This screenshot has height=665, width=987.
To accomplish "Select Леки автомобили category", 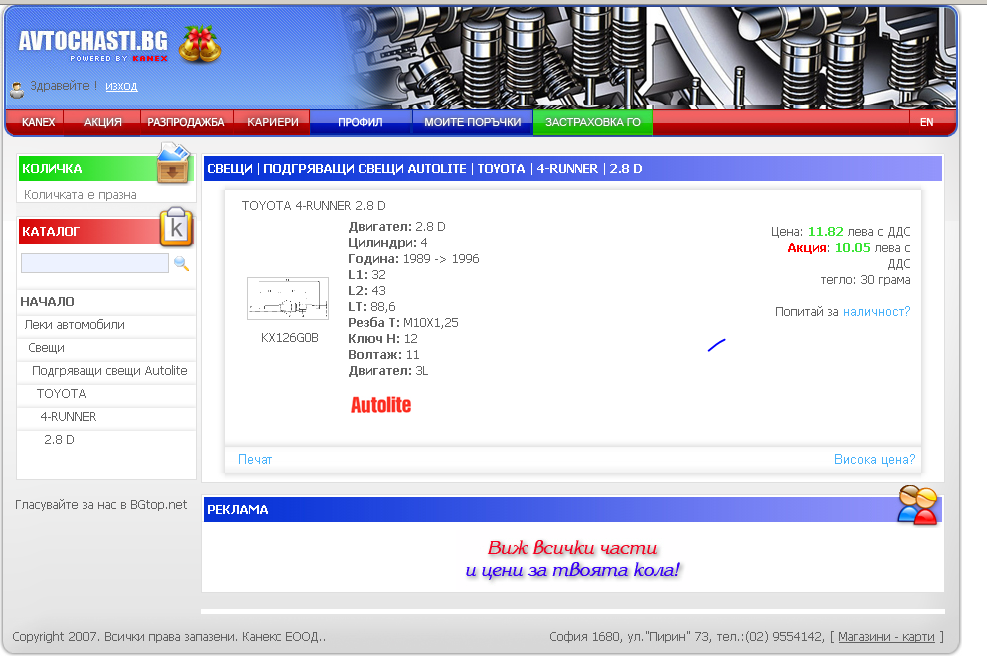I will (74, 325).
